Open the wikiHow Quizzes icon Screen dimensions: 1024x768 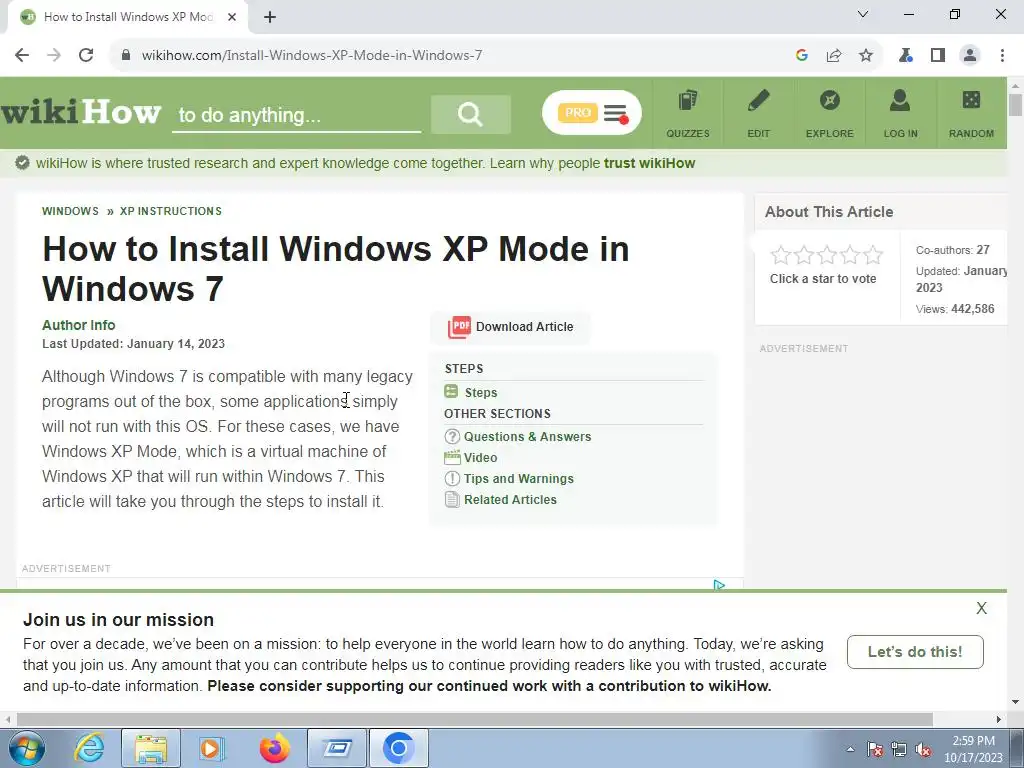click(688, 114)
